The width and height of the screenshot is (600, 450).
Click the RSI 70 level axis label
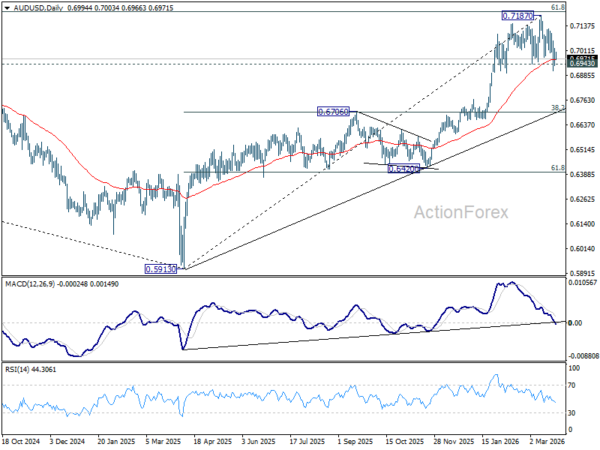point(572,385)
